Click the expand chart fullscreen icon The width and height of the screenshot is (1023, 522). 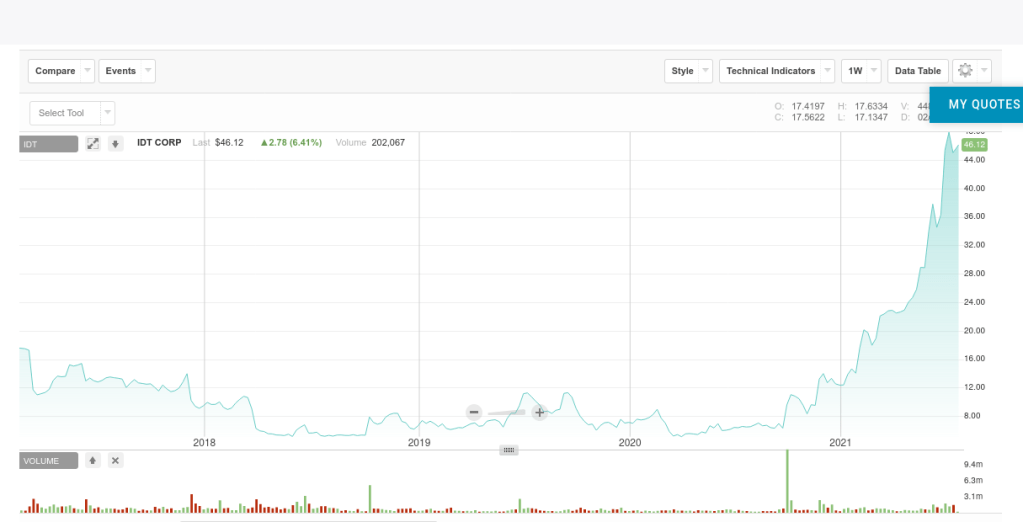(x=93, y=144)
